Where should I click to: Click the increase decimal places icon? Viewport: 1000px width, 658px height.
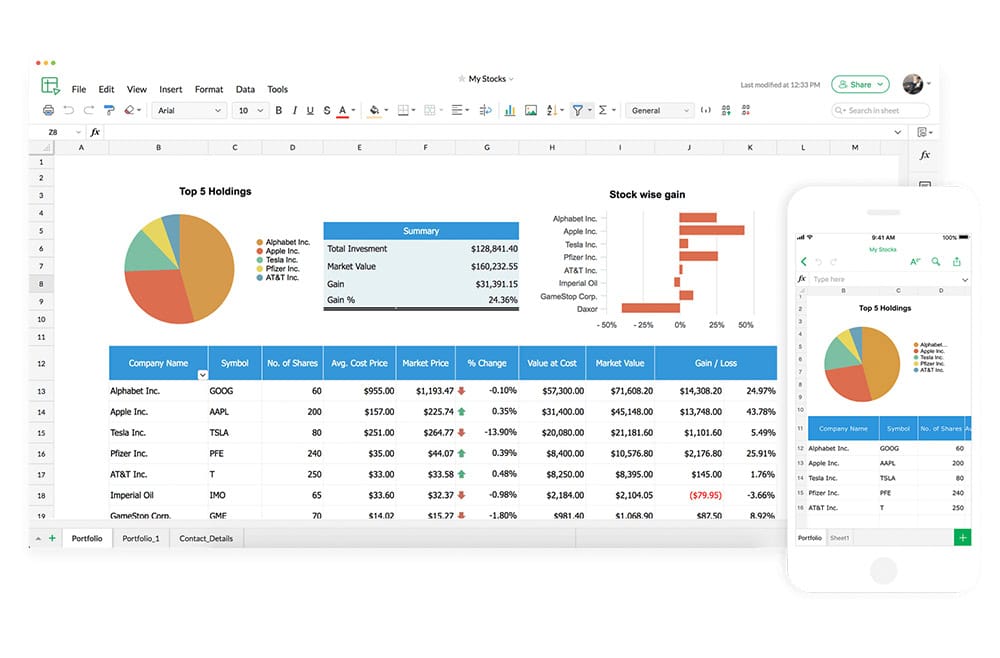click(x=726, y=110)
